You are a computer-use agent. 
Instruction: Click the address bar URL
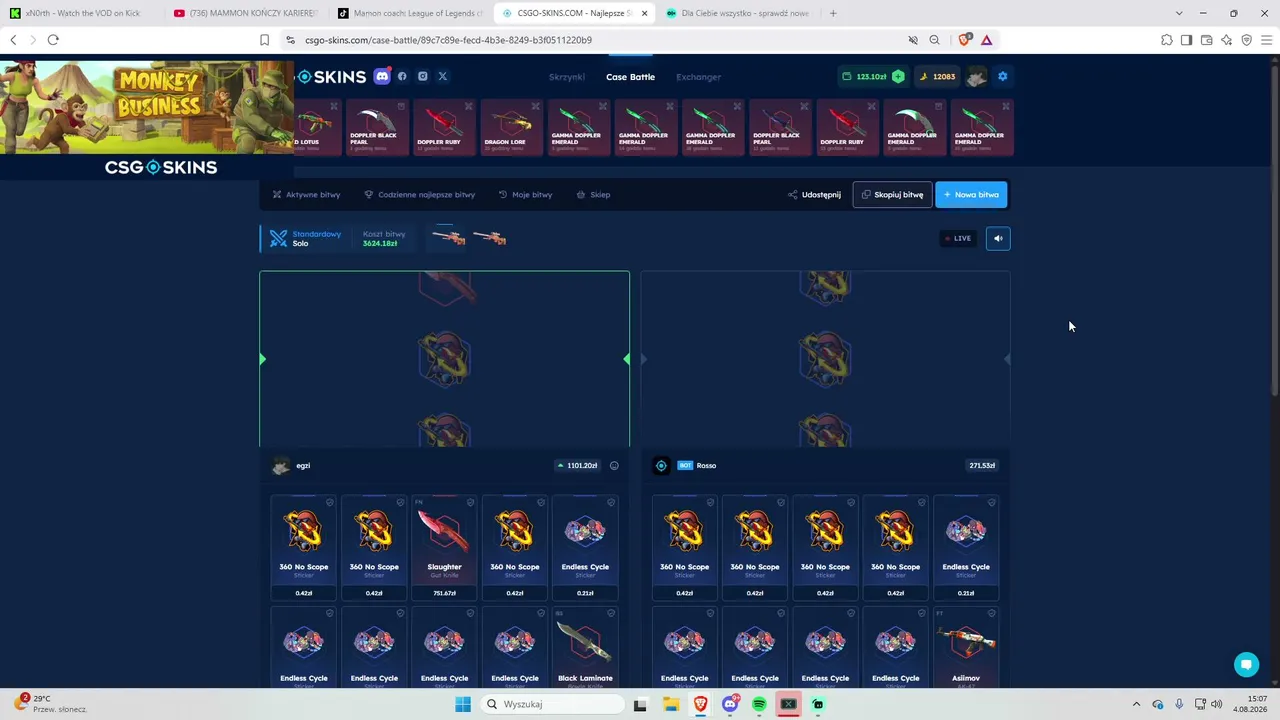coord(448,40)
